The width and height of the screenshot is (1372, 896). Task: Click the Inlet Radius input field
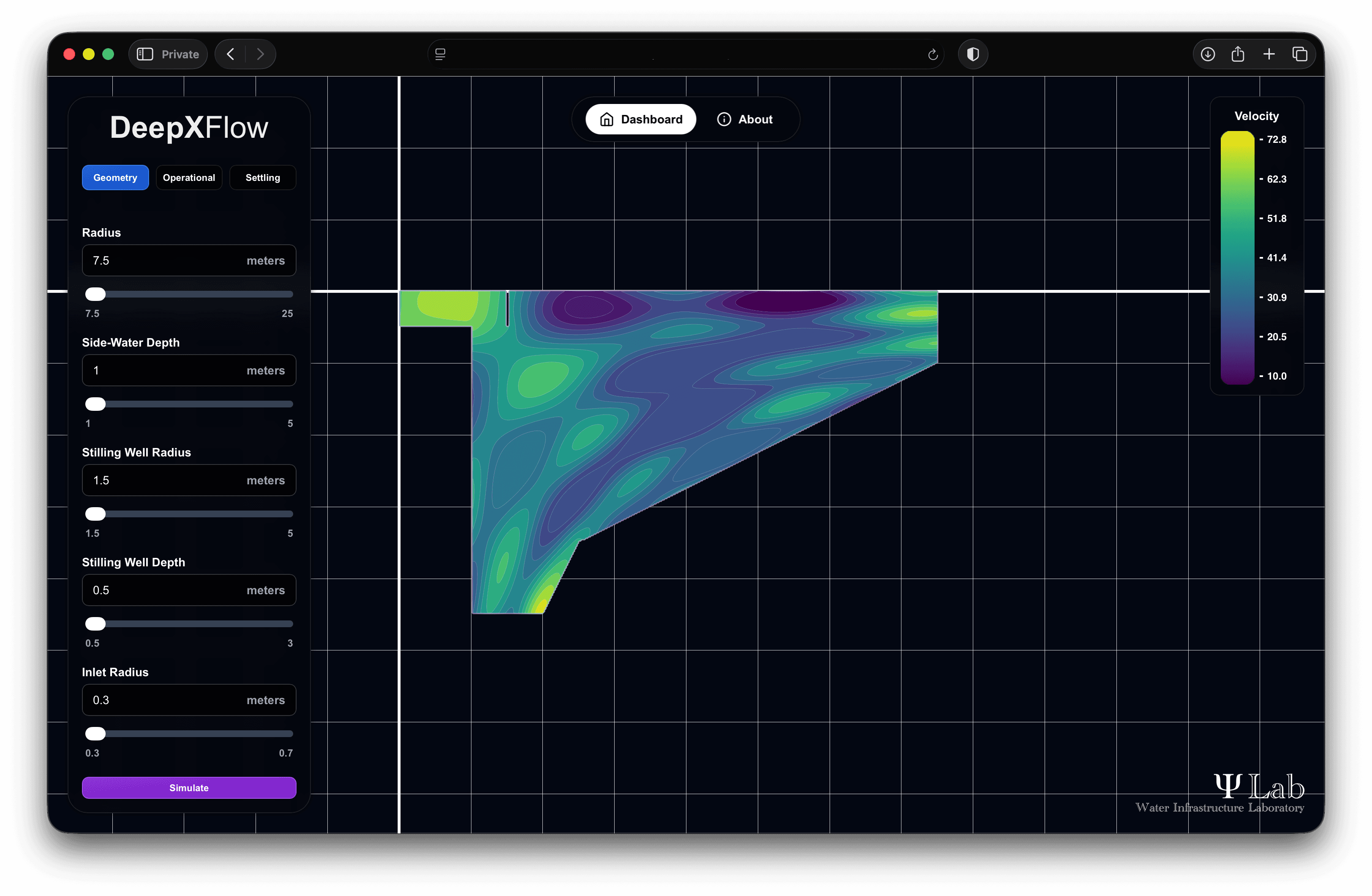(x=189, y=700)
